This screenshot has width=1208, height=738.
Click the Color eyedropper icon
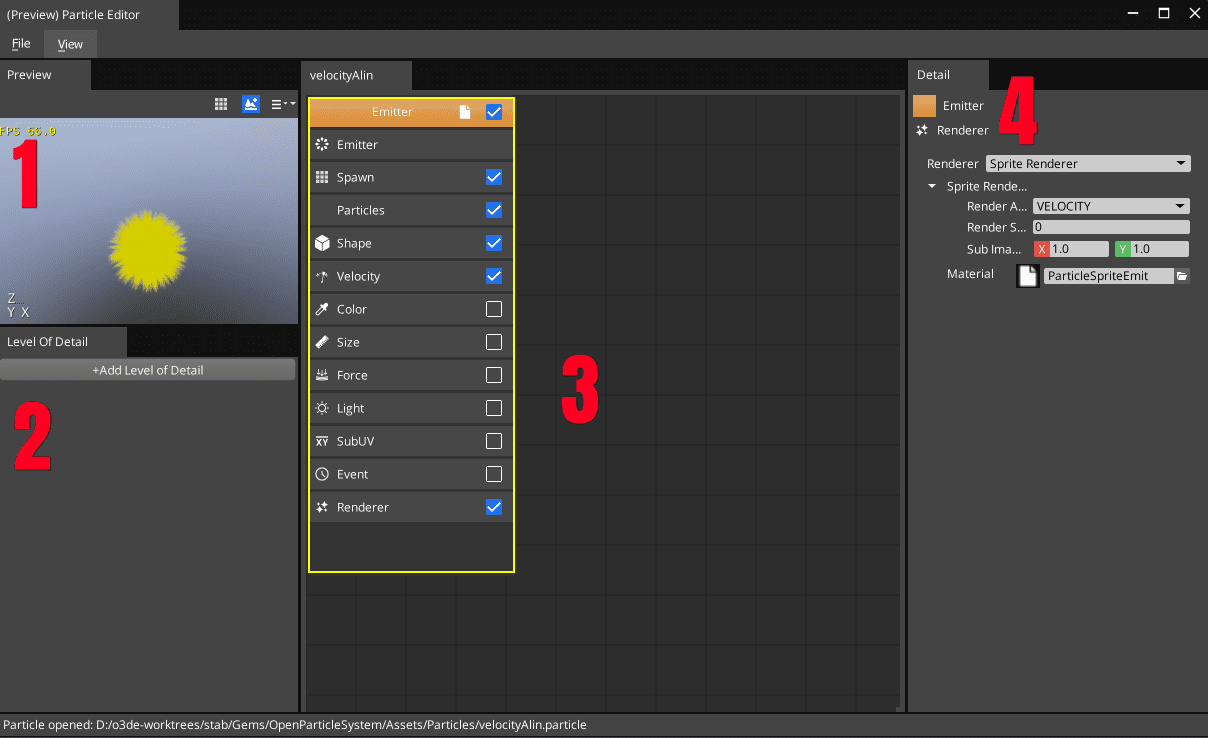(x=322, y=310)
